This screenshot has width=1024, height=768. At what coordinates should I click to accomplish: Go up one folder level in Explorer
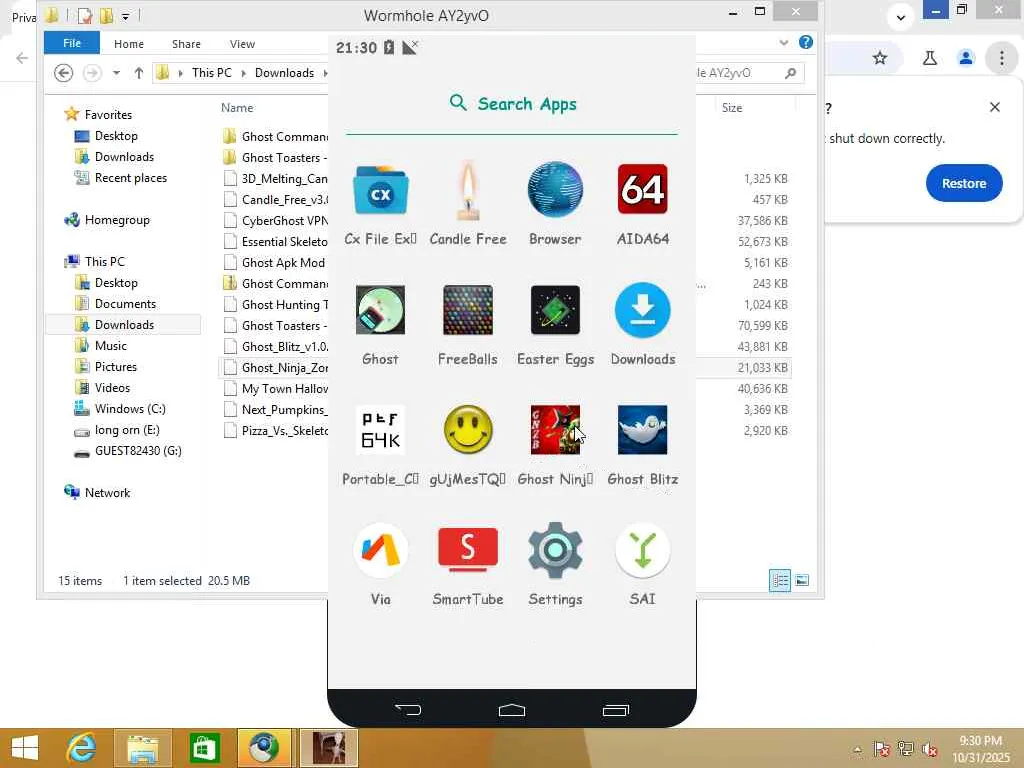pyautogui.click(x=138, y=72)
